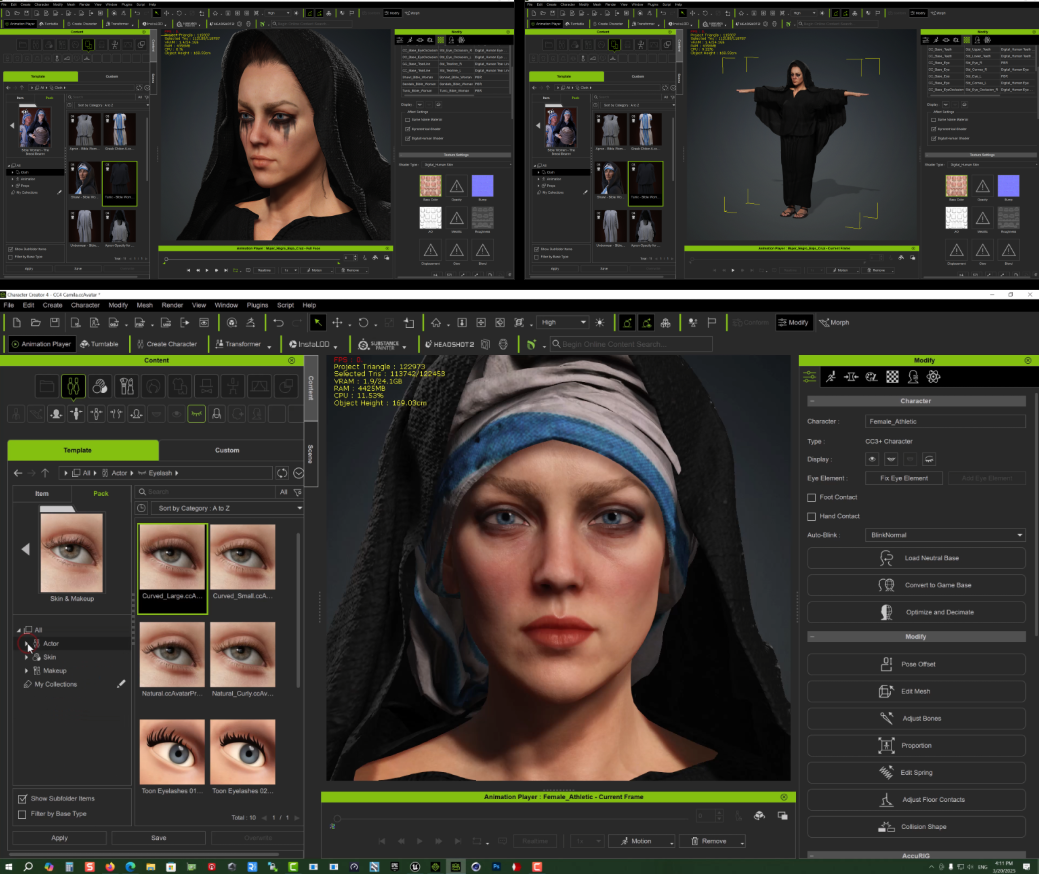This screenshot has width=1039, height=874.
Task: Click the Begin Online Content Search field
Action: (631, 344)
